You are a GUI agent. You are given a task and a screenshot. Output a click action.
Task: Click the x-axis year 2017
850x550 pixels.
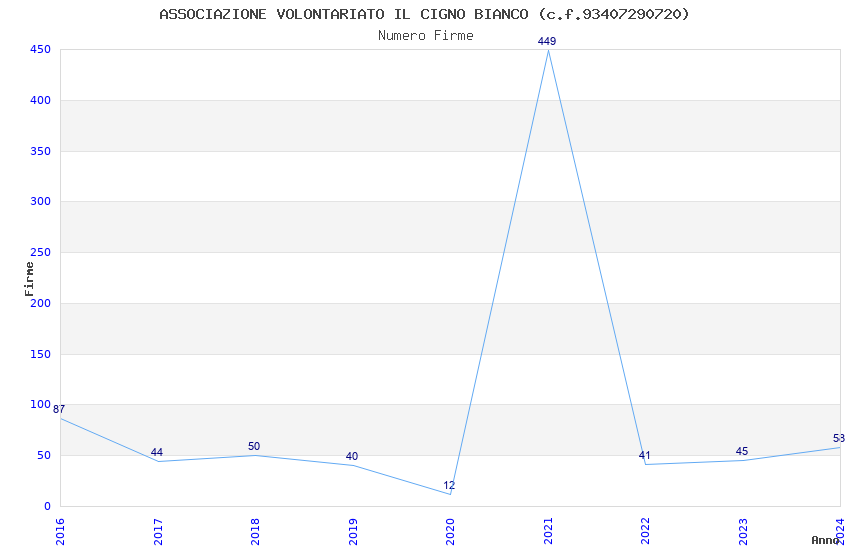pos(158,532)
